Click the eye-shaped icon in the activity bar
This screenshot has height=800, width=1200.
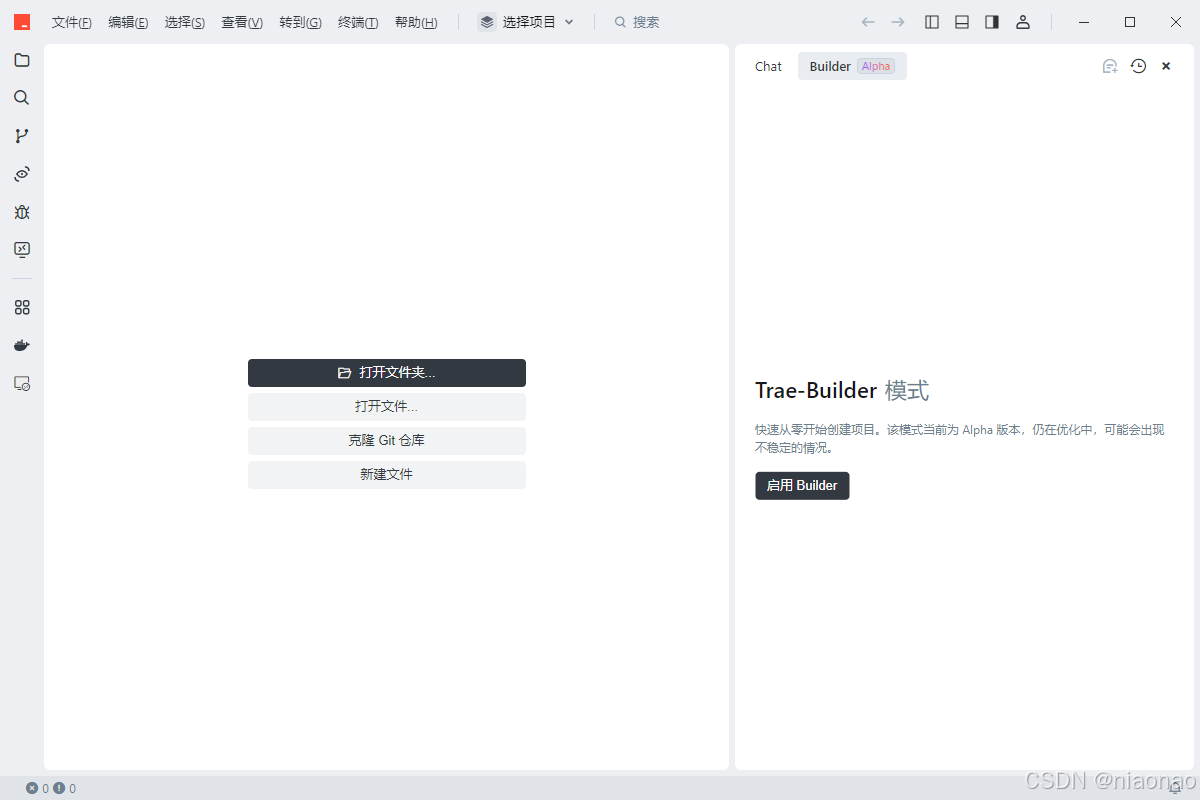point(22,174)
